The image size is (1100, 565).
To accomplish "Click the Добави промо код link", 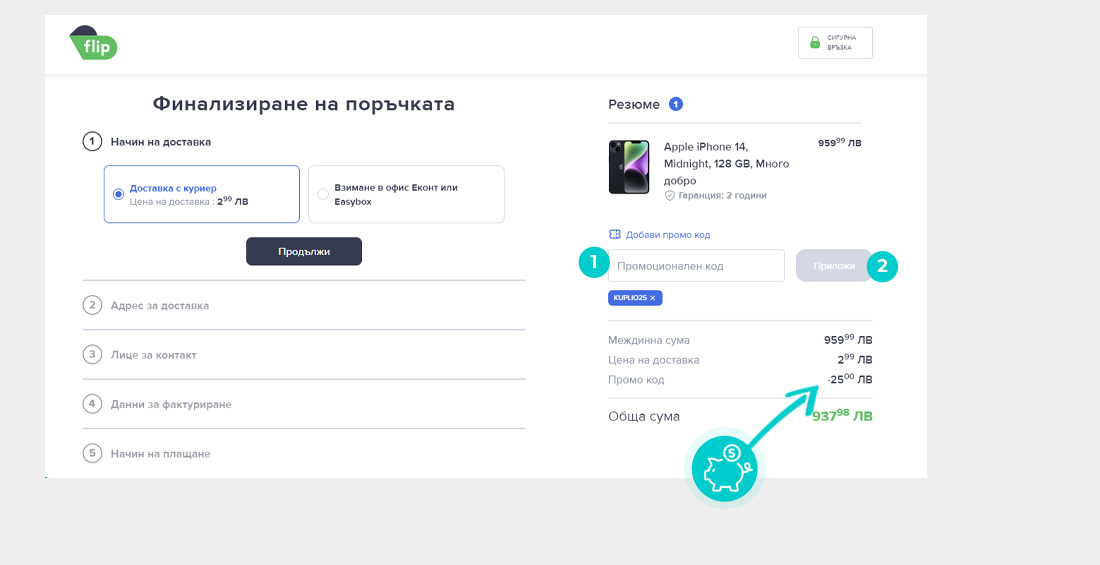I will click(668, 235).
